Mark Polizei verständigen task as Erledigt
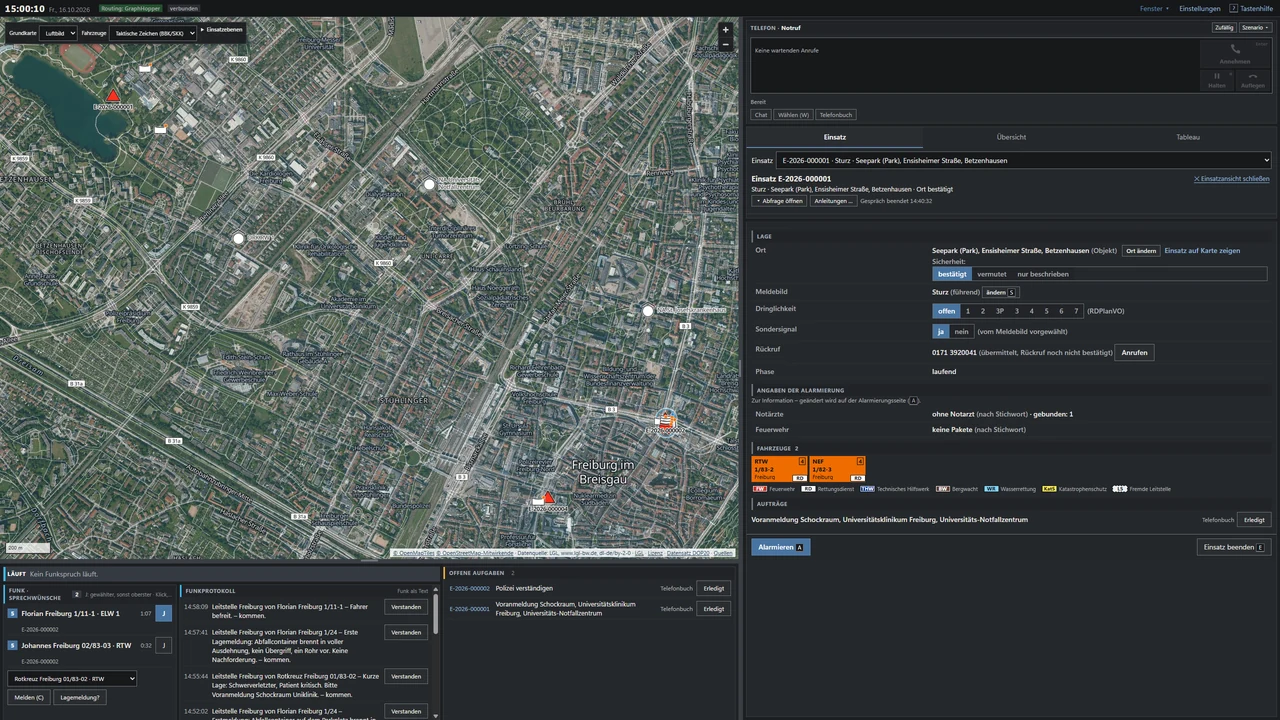The image size is (1280, 720). pyautogui.click(x=713, y=588)
